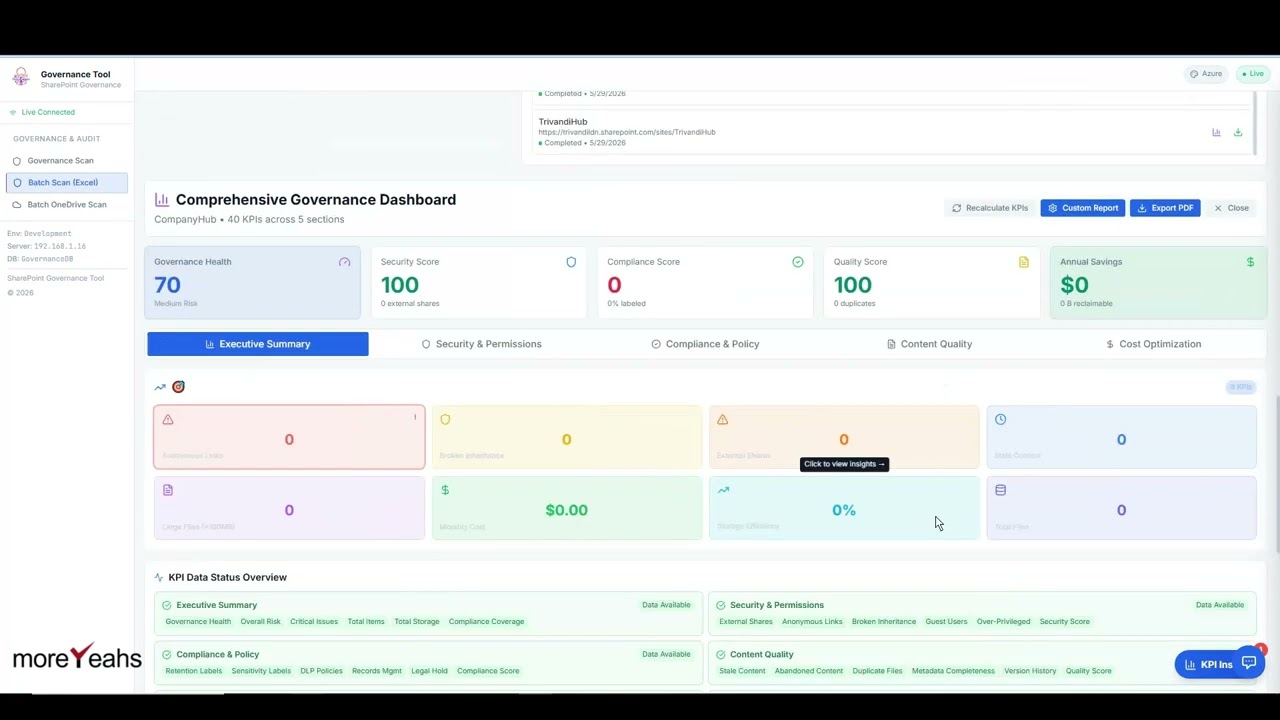1280x720 pixels.
Task: Click the Governance Health 70 score card
Action: [x=252, y=283]
